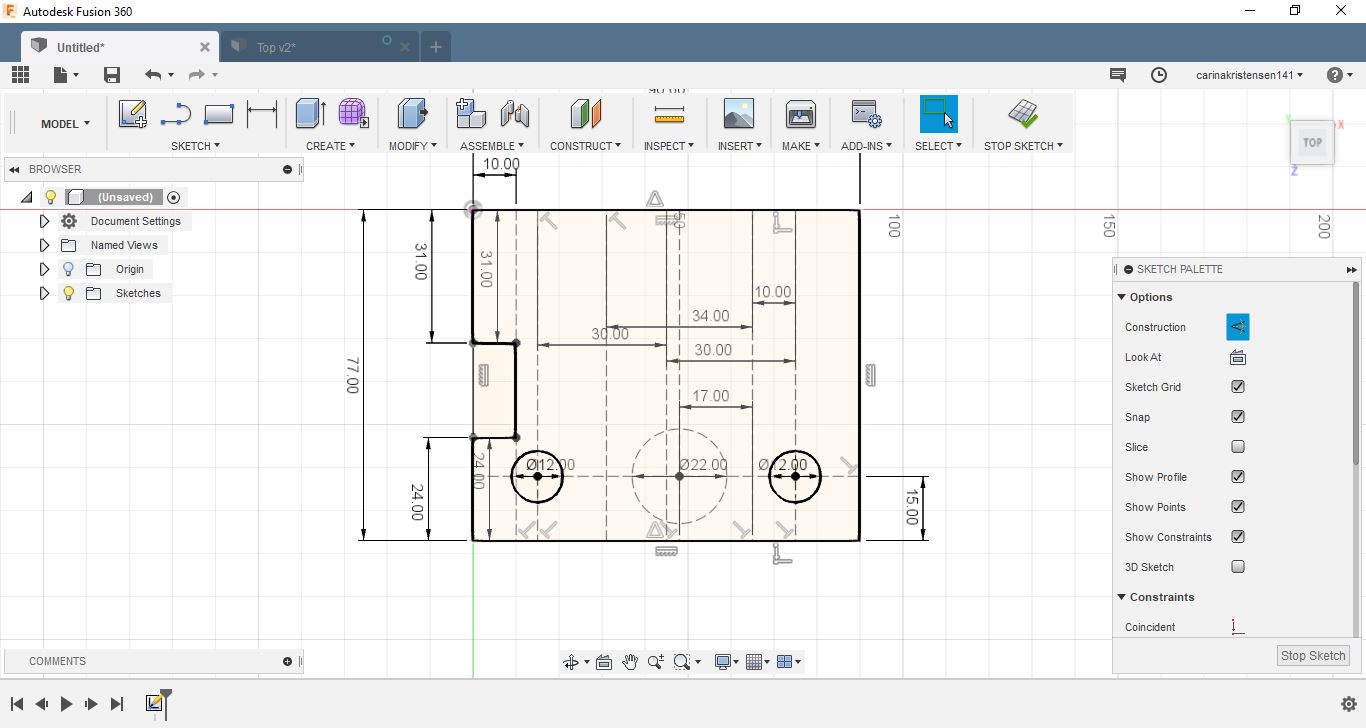Disable the Sketch Grid checkbox
The width and height of the screenshot is (1366, 728).
(x=1238, y=387)
